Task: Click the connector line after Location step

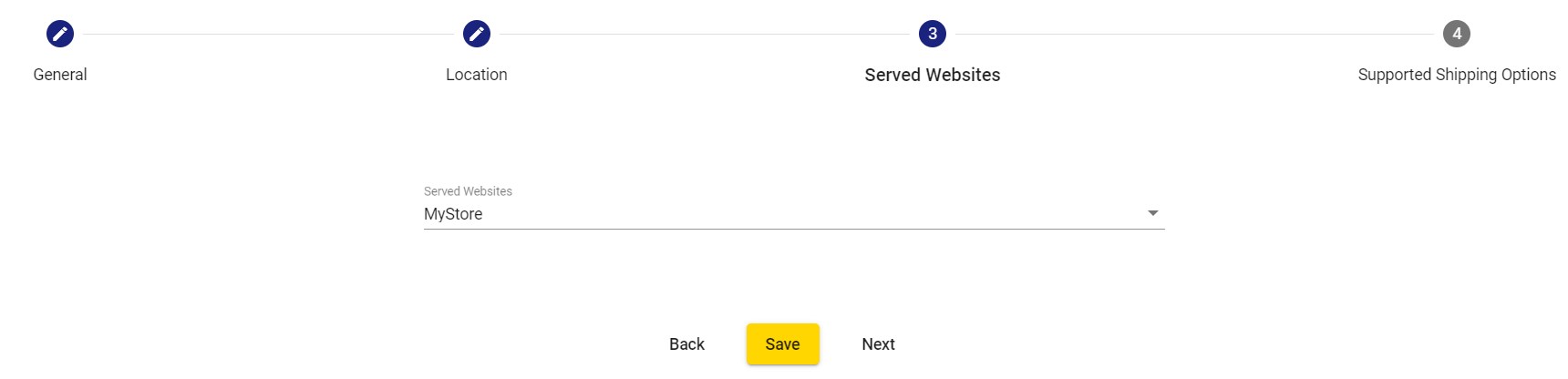Action: point(705,34)
